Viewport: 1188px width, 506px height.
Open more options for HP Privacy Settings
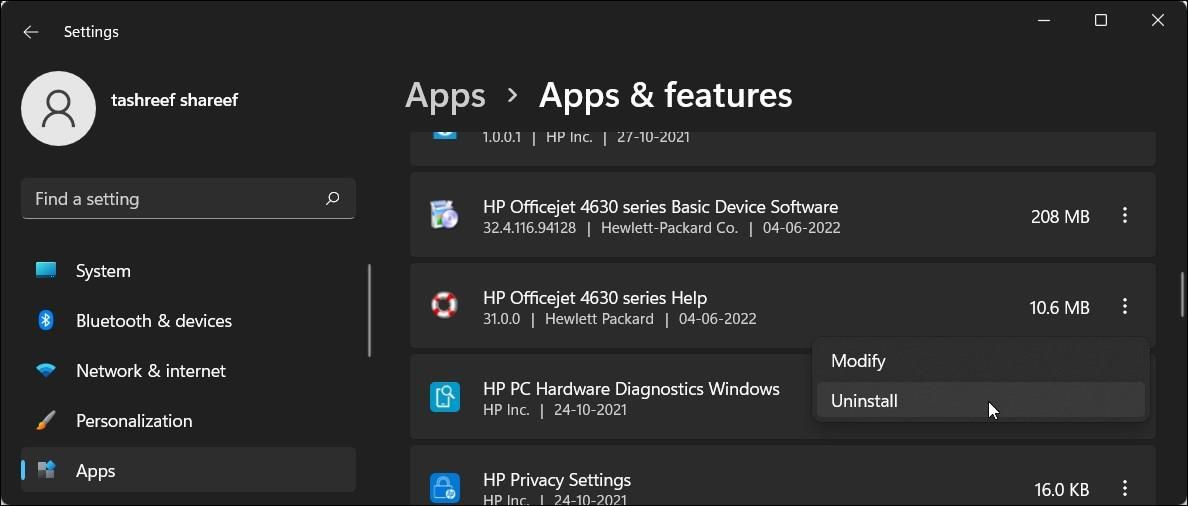pos(1125,489)
